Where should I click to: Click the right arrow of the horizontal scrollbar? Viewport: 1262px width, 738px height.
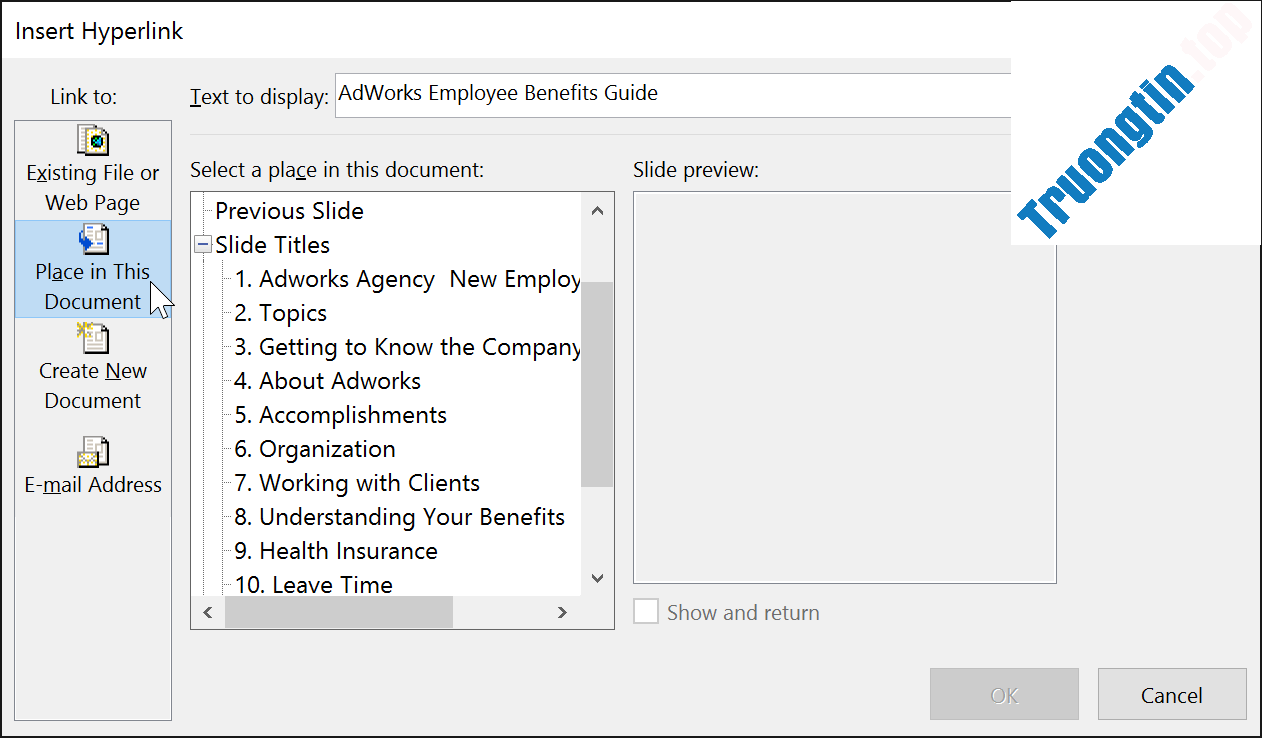pyautogui.click(x=562, y=611)
